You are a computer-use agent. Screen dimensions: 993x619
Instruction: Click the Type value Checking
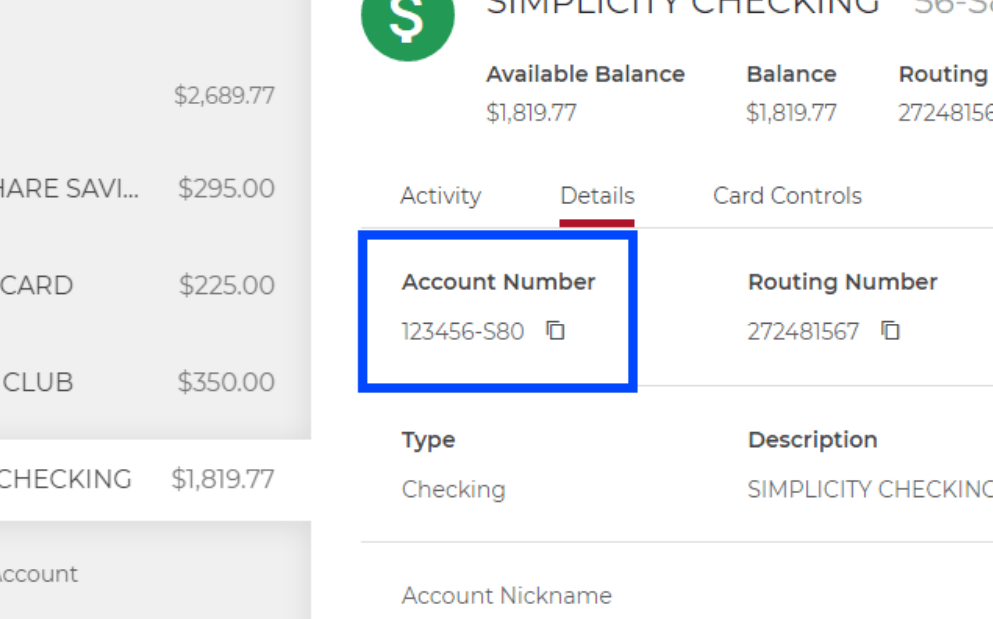pos(453,490)
